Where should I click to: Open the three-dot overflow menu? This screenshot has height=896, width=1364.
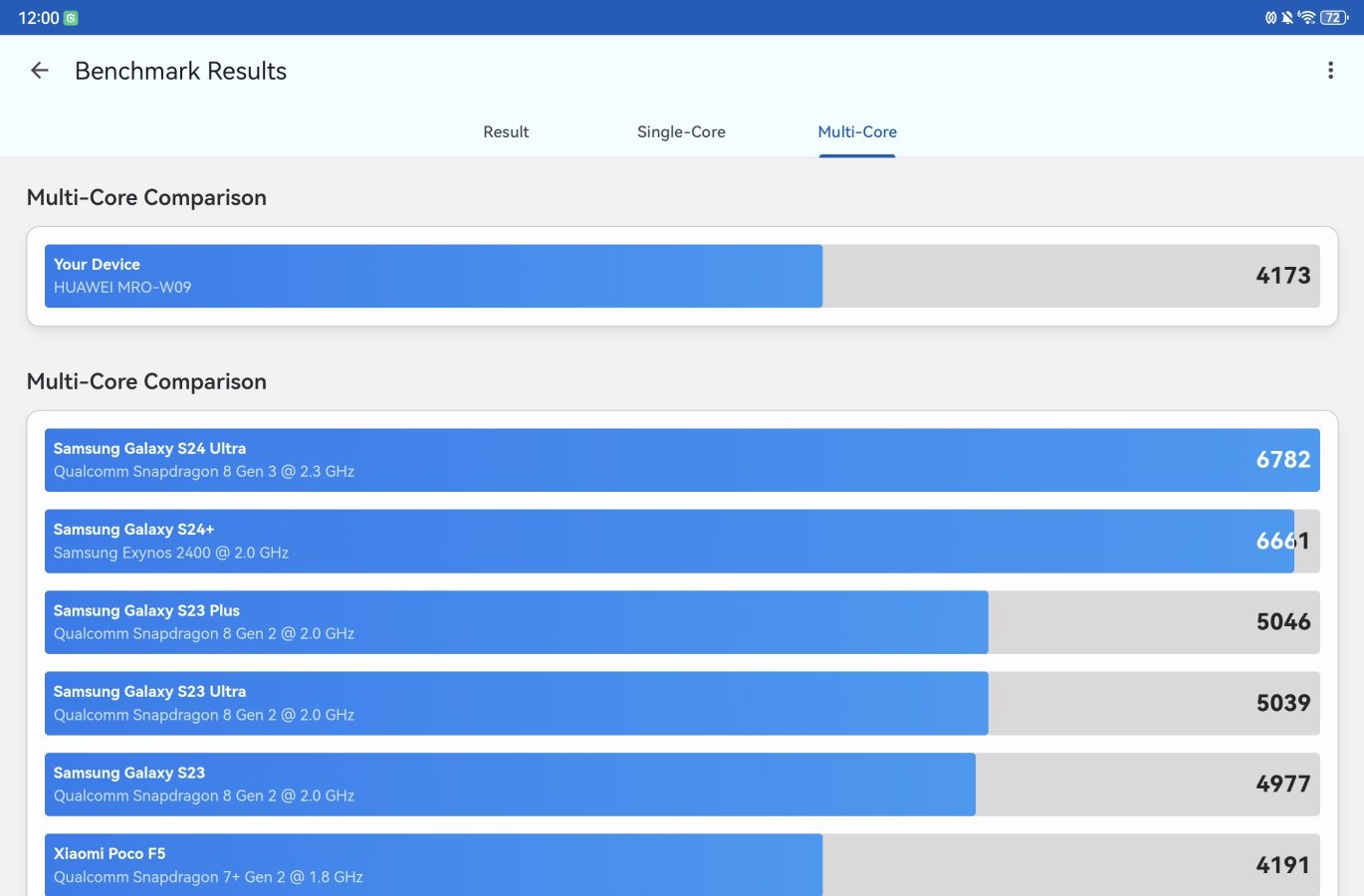(x=1330, y=71)
